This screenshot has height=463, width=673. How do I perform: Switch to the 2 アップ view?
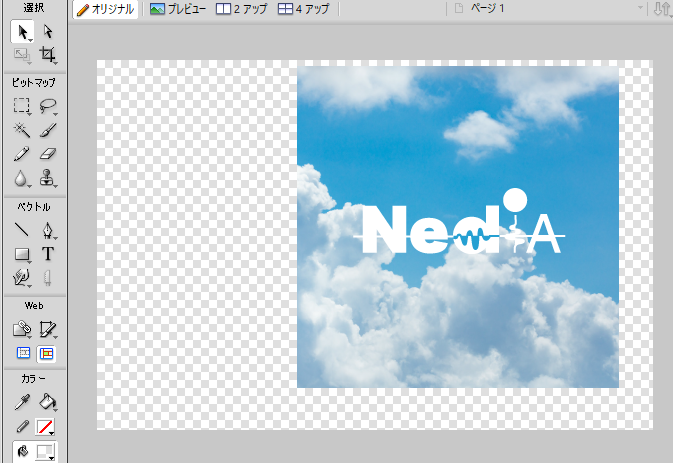242,9
